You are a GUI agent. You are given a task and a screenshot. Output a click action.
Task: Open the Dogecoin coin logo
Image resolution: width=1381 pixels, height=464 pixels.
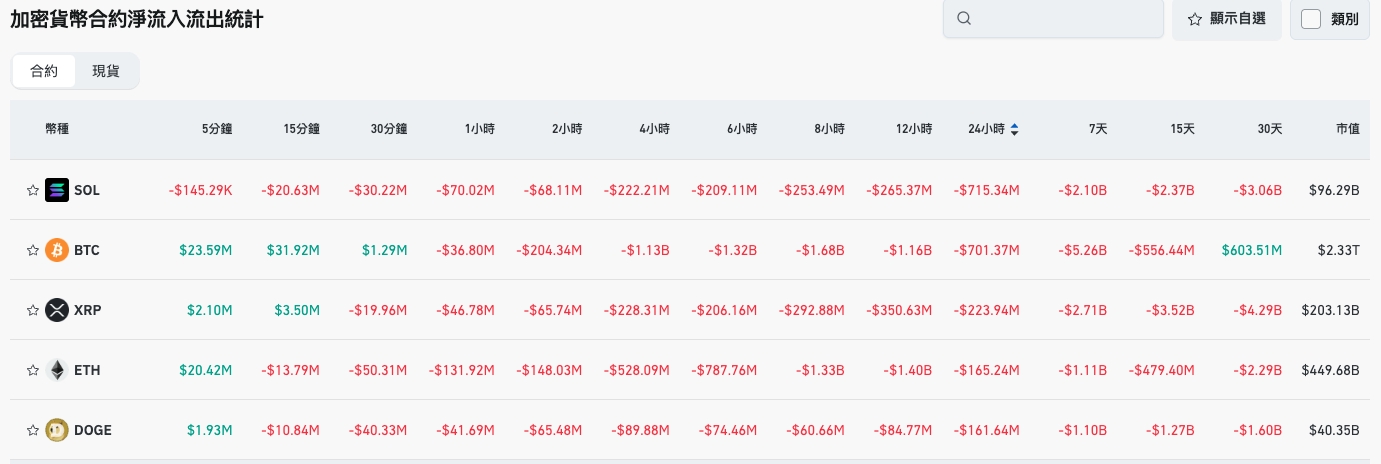57,430
